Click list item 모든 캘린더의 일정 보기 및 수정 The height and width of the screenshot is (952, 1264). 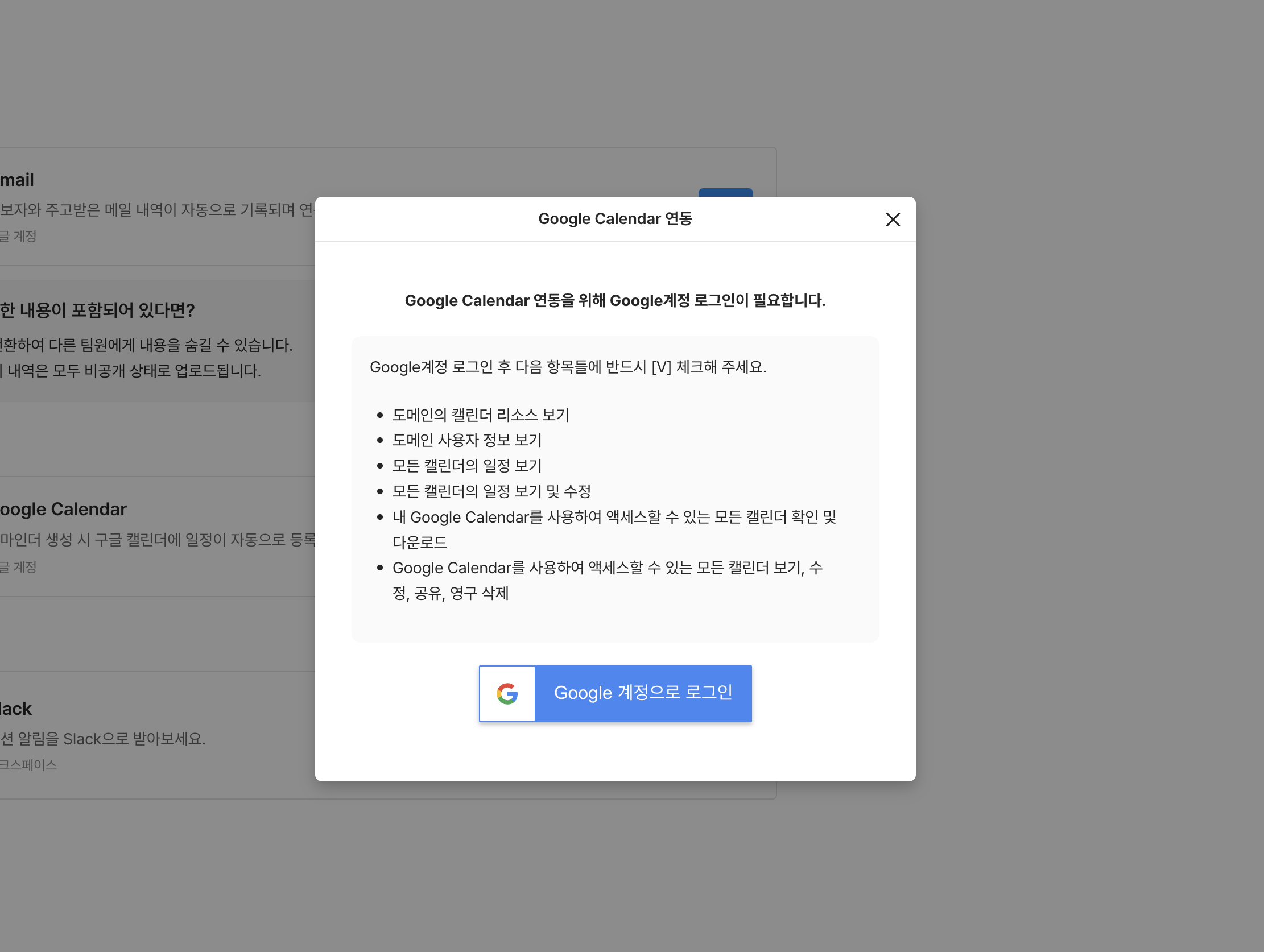point(491,491)
